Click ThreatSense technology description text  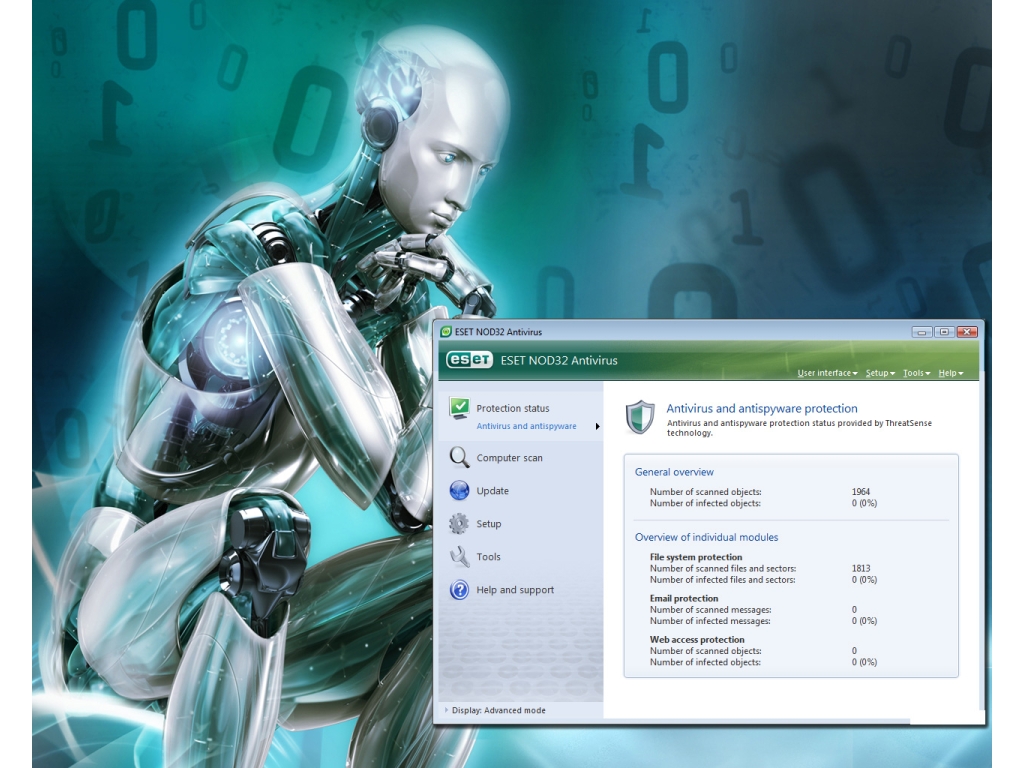click(799, 428)
